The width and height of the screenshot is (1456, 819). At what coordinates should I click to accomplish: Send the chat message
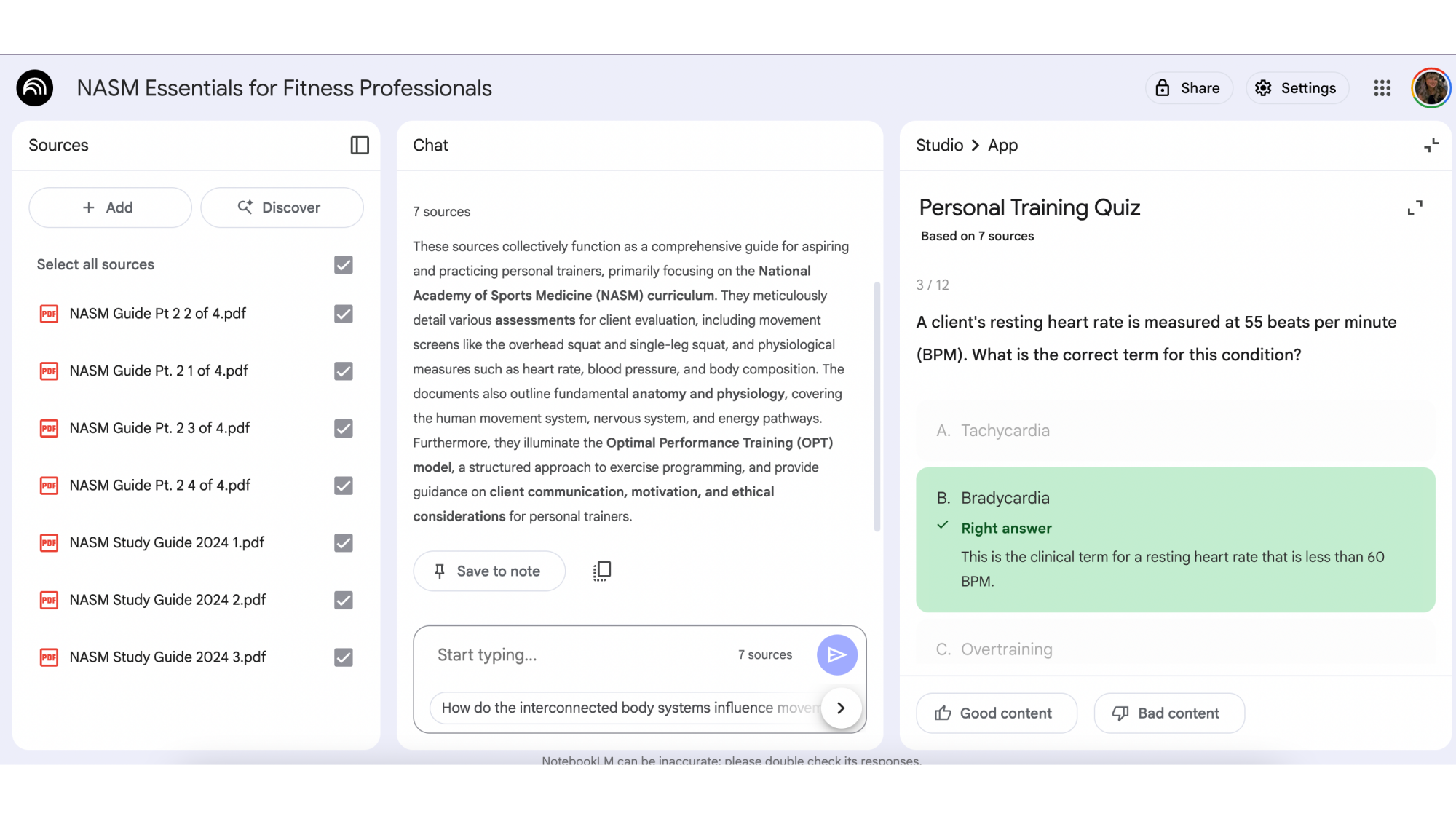(836, 654)
